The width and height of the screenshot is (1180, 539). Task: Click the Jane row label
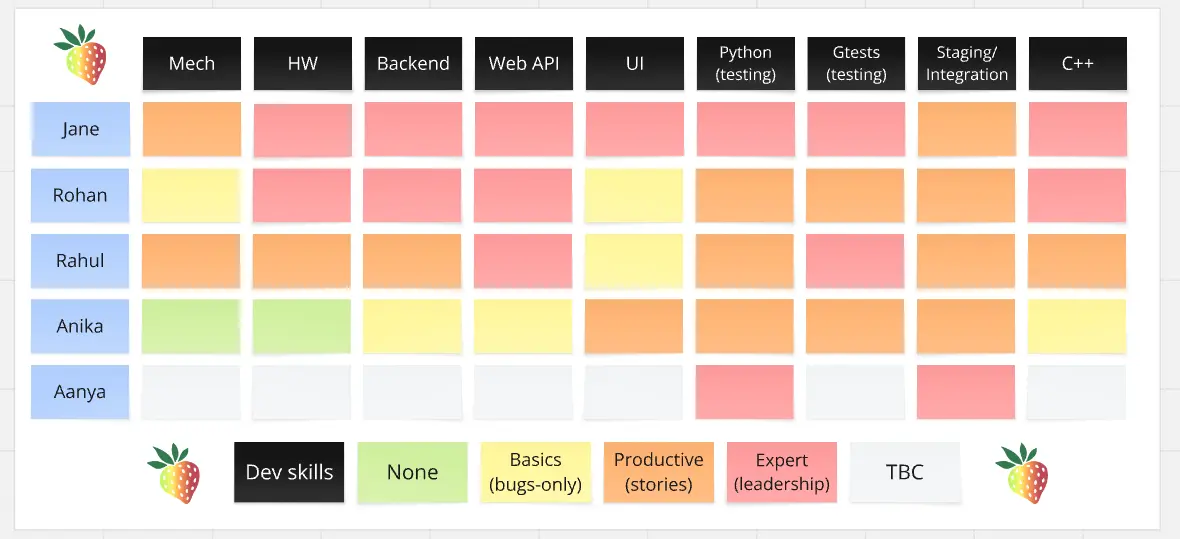point(80,129)
